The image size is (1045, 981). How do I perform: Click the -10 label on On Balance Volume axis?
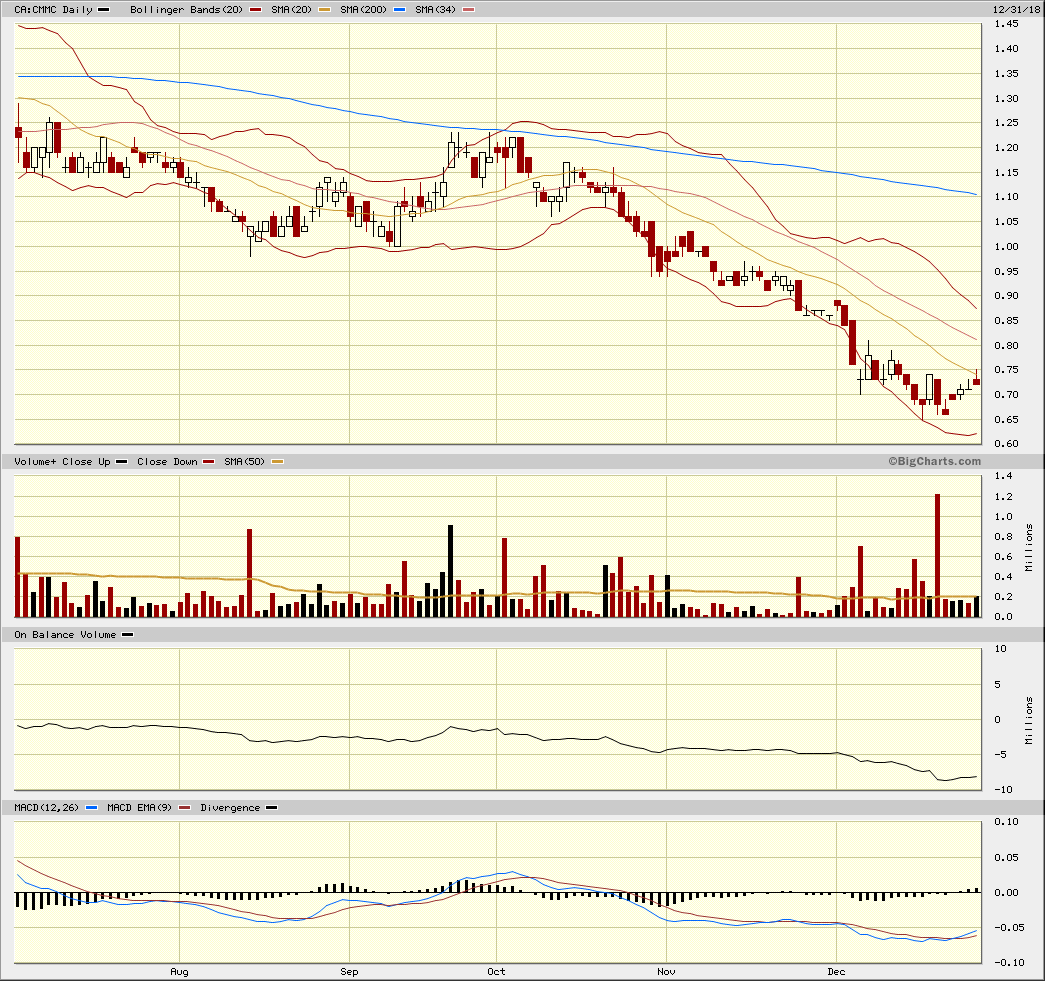pyautogui.click(x=1003, y=790)
